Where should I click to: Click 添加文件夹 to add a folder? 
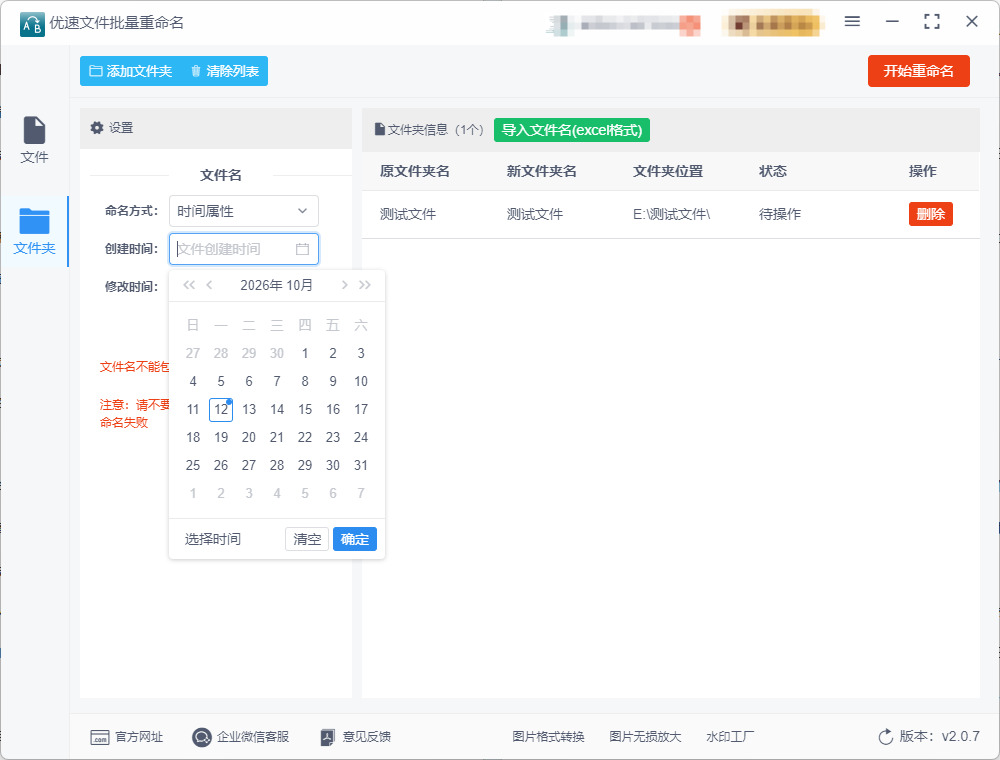tap(131, 71)
